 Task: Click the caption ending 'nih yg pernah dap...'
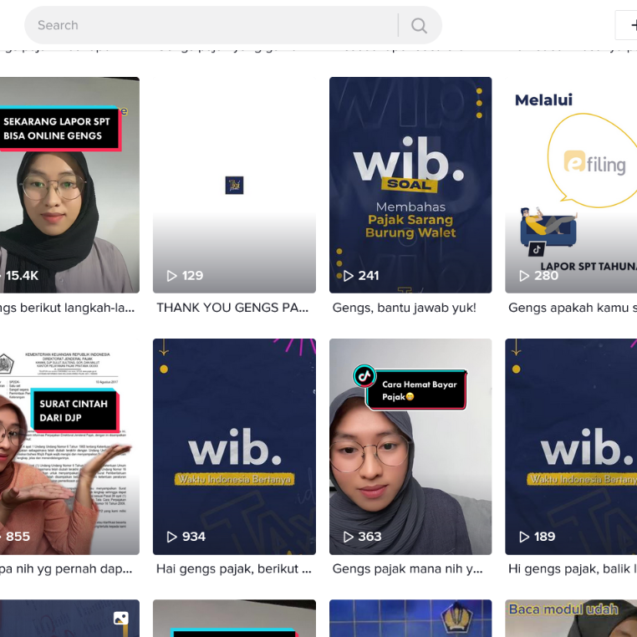[x=66, y=569]
